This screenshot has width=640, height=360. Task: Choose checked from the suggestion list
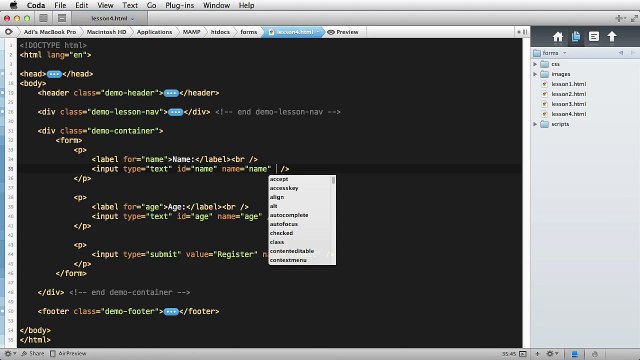click(300, 233)
